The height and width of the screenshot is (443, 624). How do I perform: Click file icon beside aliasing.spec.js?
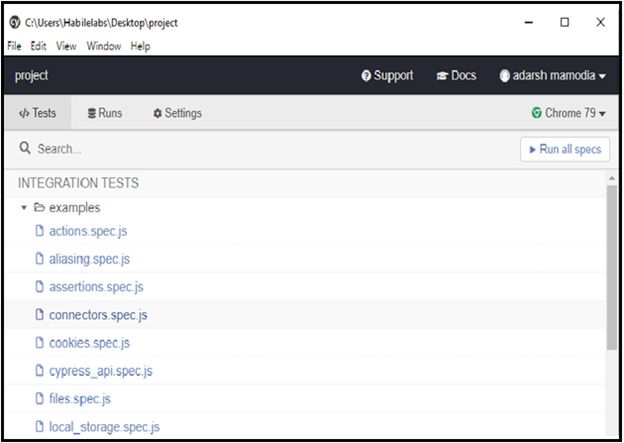pyautogui.click(x=39, y=259)
